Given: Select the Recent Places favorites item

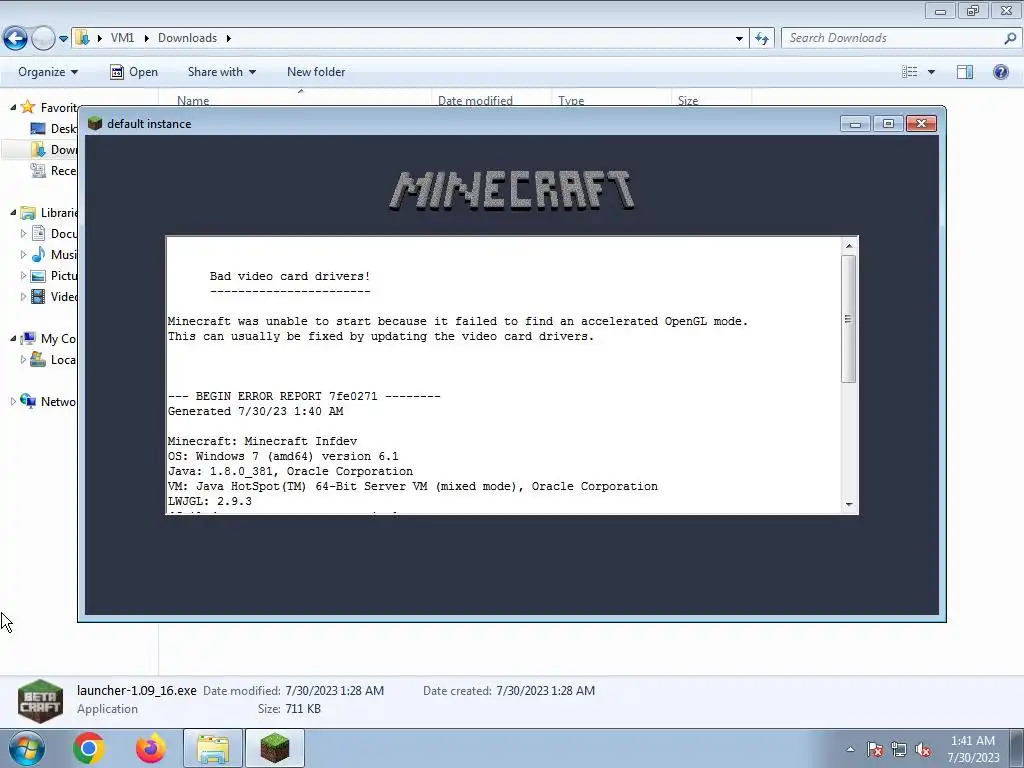Looking at the screenshot, I should click(54, 170).
